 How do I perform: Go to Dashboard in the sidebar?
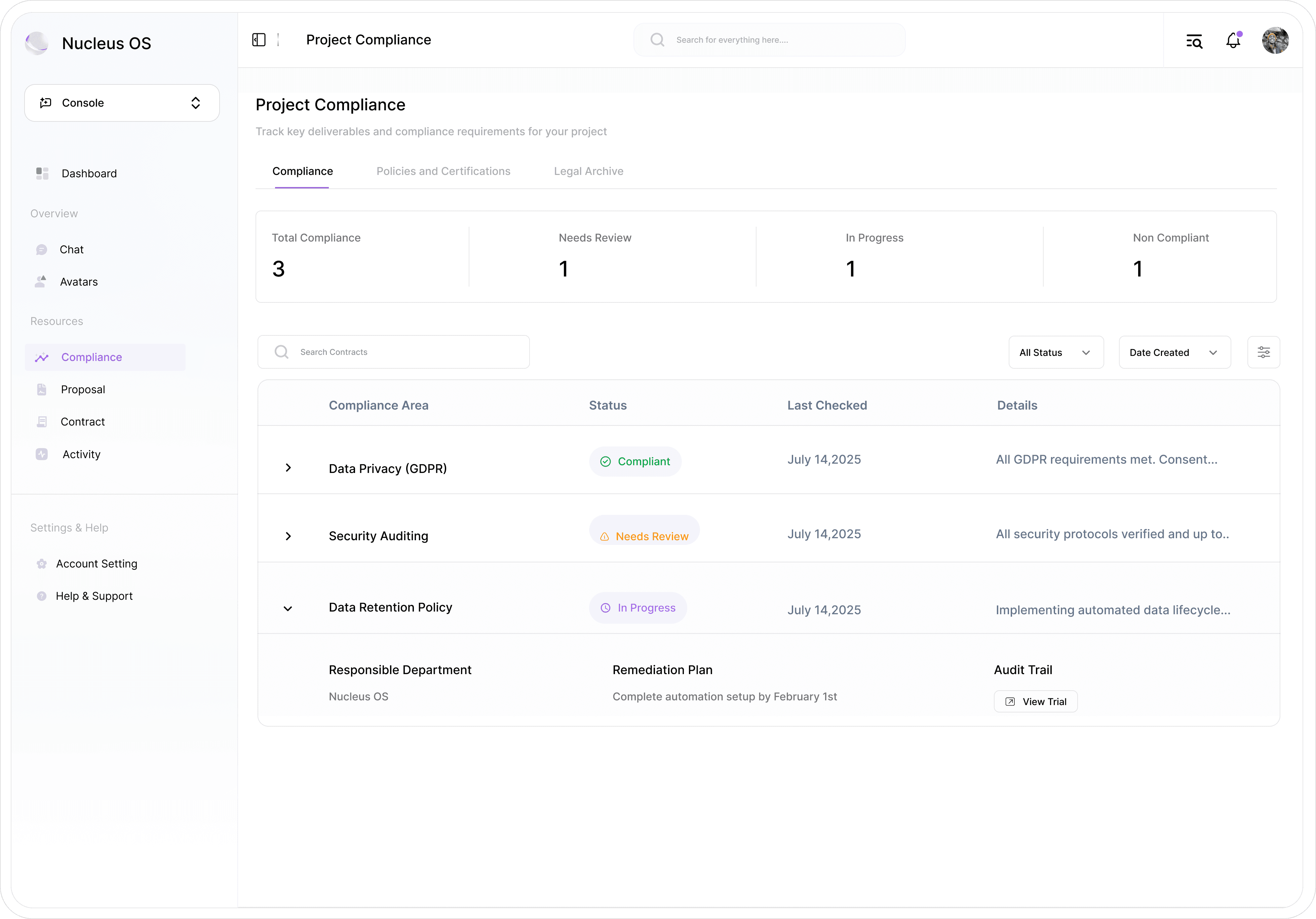[x=89, y=173]
